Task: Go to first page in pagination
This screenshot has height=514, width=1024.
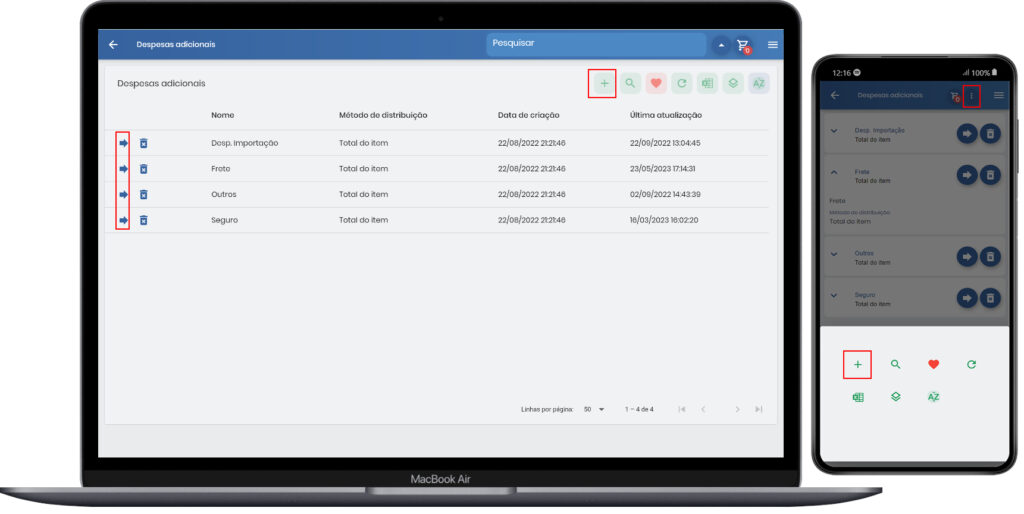Action: click(x=682, y=410)
